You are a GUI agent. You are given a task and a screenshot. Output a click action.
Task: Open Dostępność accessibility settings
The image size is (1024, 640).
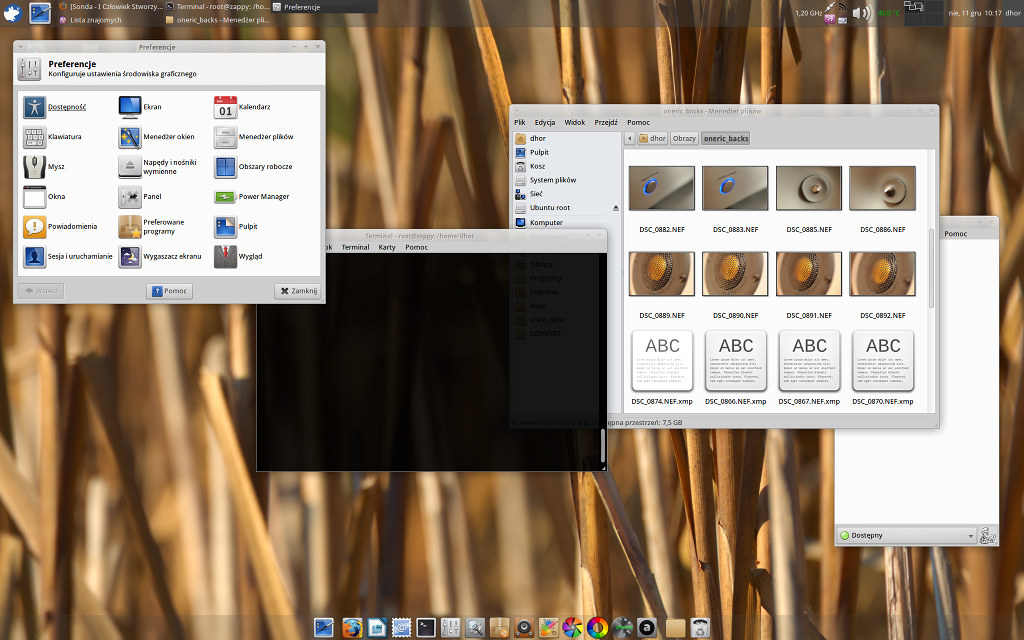(54, 107)
